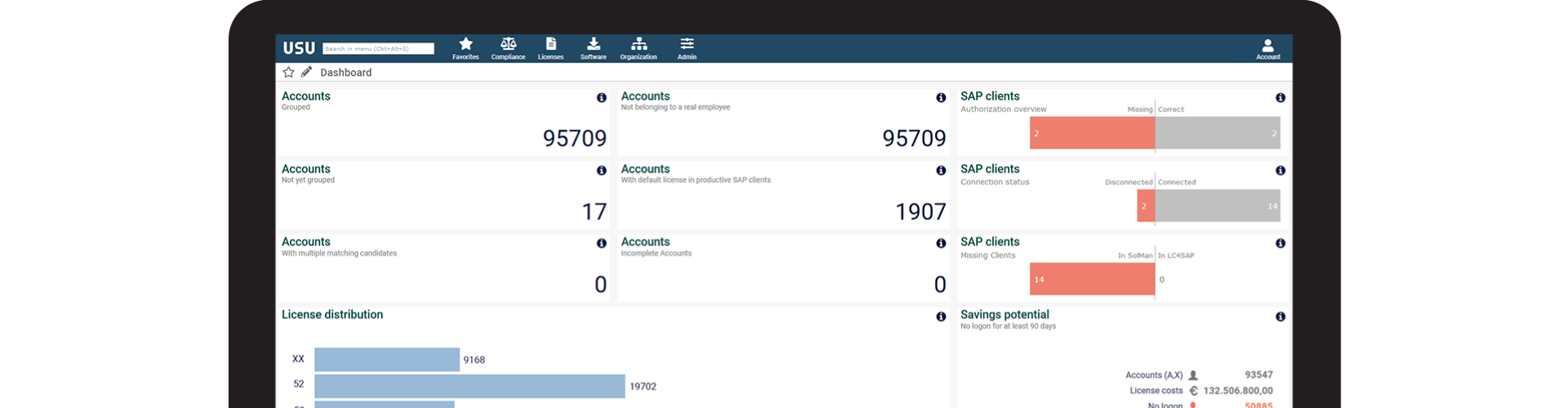Image resolution: width=1568 pixels, height=408 pixels.
Task: Open the Favorites menu
Action: [465, 48]
